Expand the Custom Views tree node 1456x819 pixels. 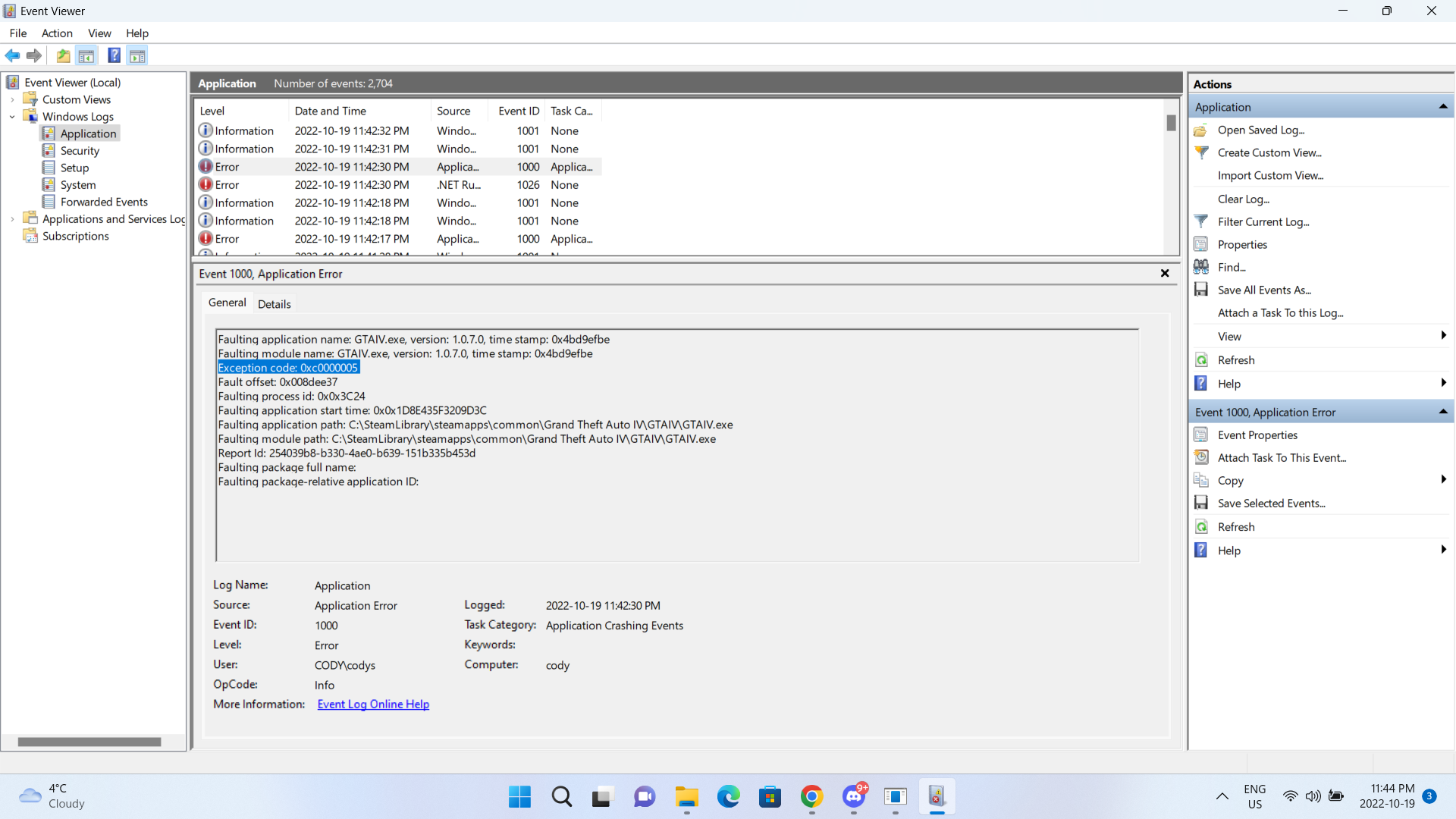click(12, 99)
